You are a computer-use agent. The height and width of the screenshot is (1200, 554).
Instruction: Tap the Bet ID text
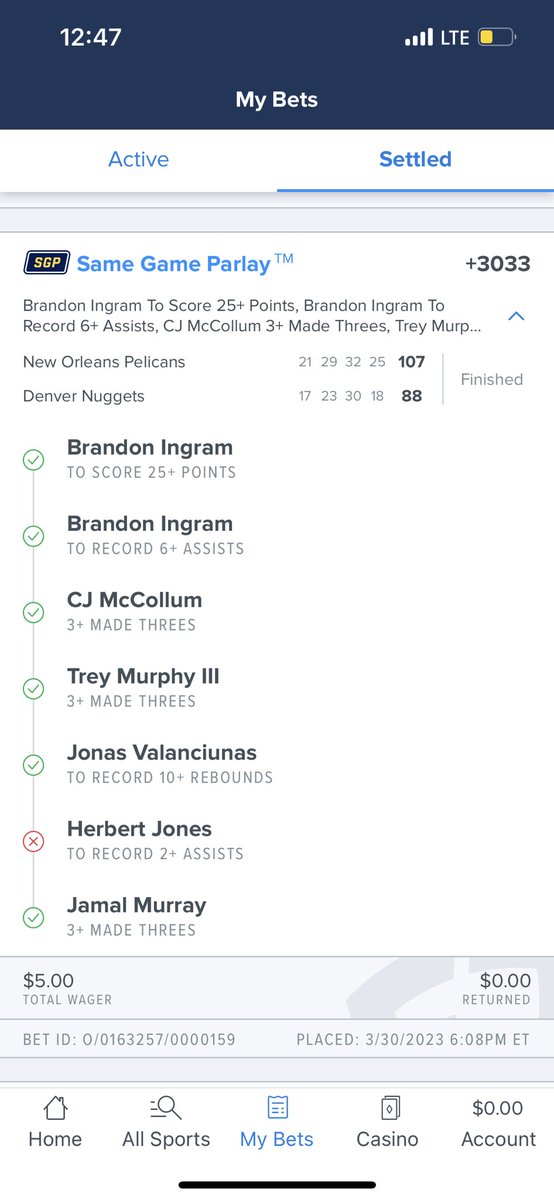tap(129, 1040)
